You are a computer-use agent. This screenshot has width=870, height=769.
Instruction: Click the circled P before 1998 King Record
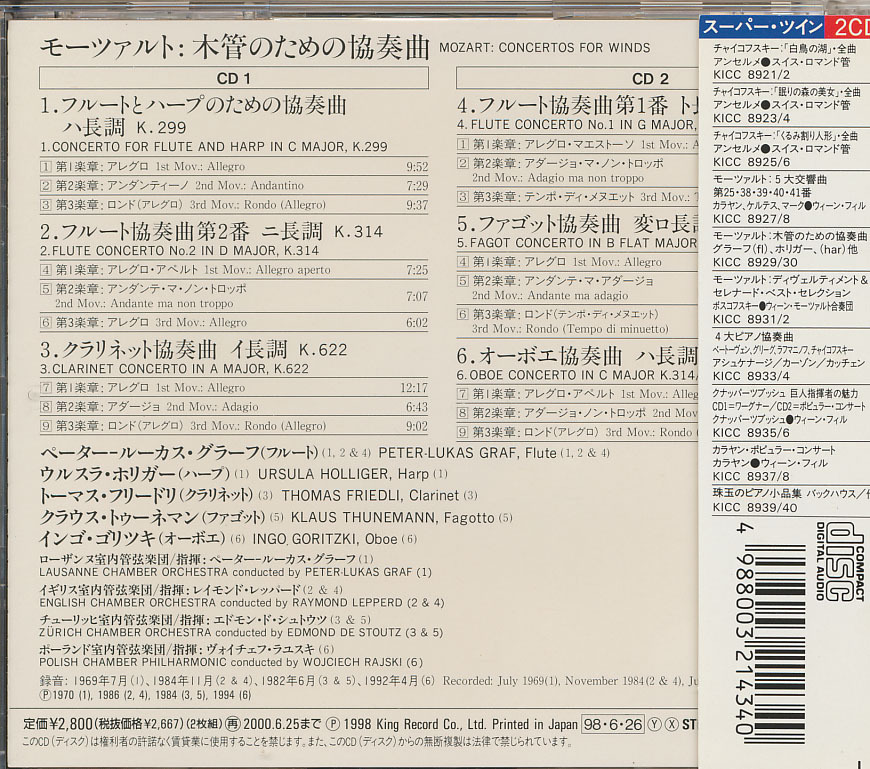click(x=332, y=724)
